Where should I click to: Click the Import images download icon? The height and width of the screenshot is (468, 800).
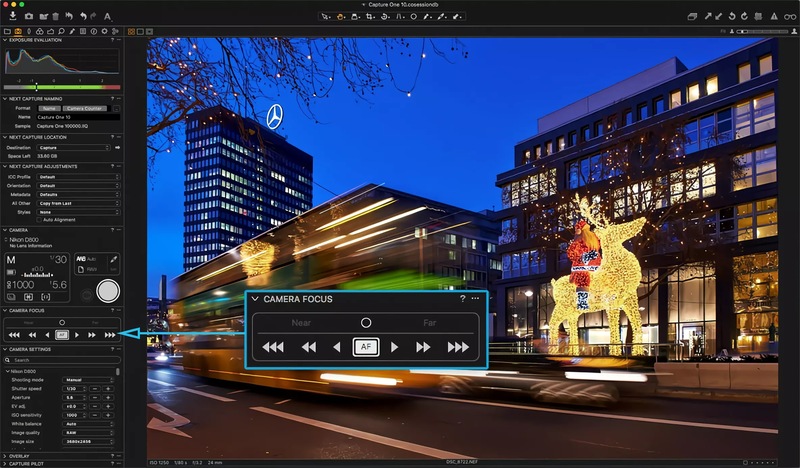click(12, 16)
